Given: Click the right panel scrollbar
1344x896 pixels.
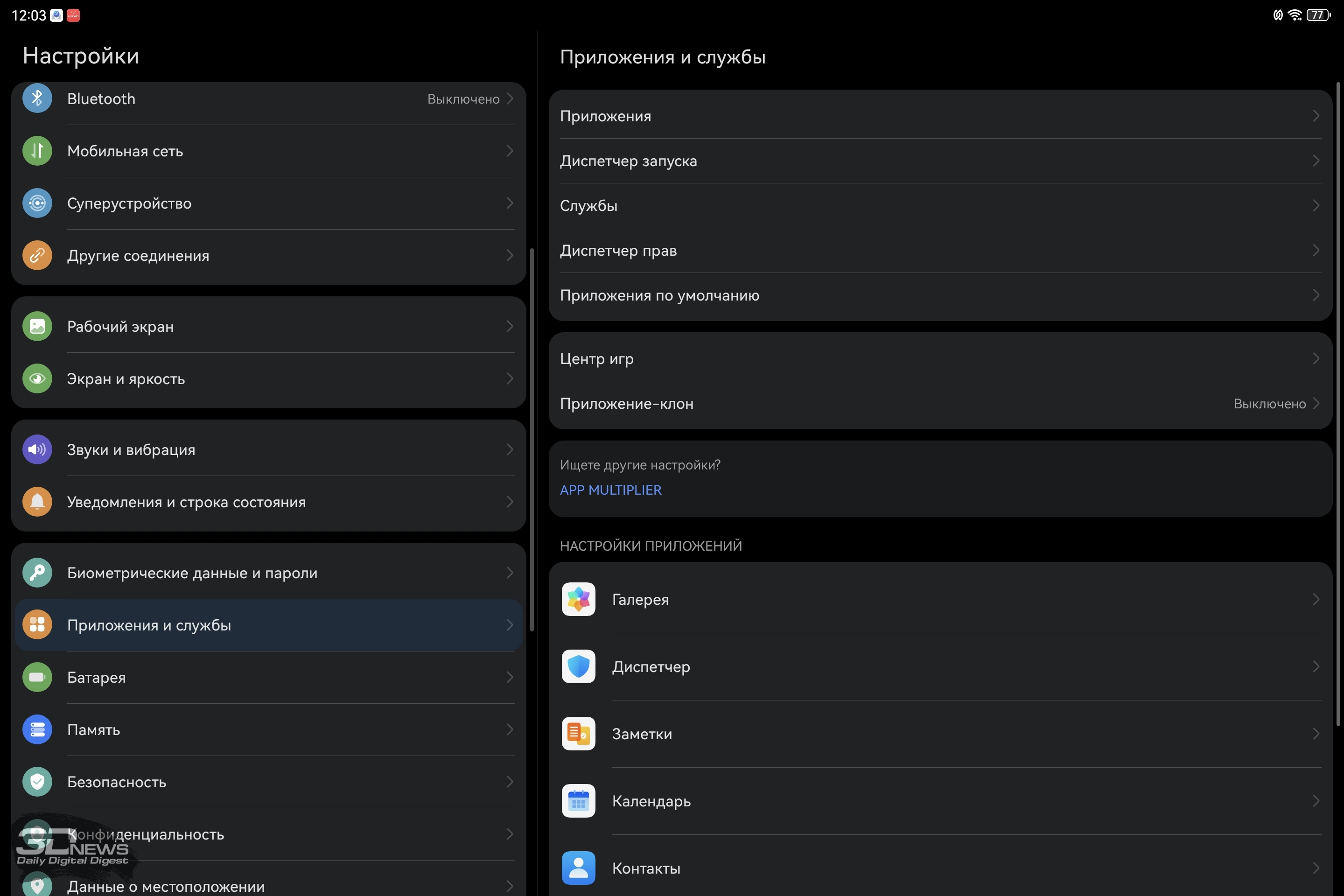Looking at the screenshot, I should click(x=1338, y=404).
